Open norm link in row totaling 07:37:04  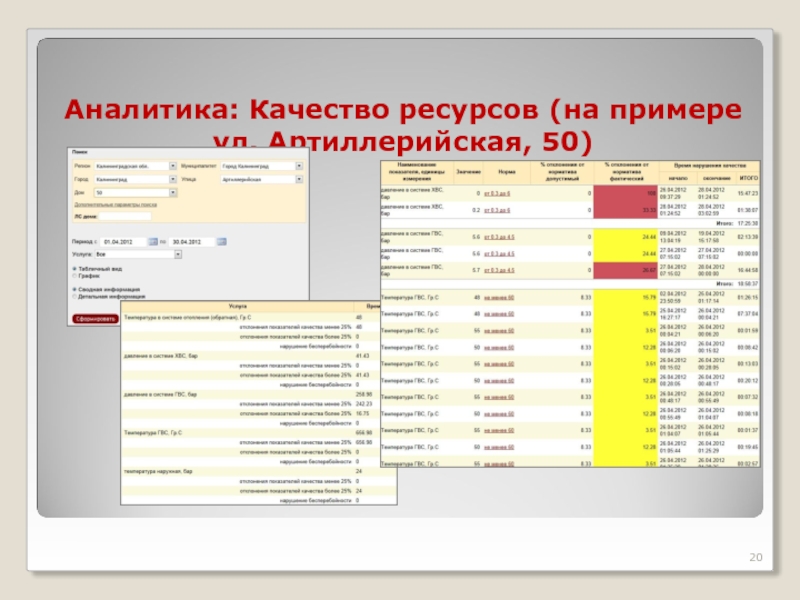click(x=499, y=314)
